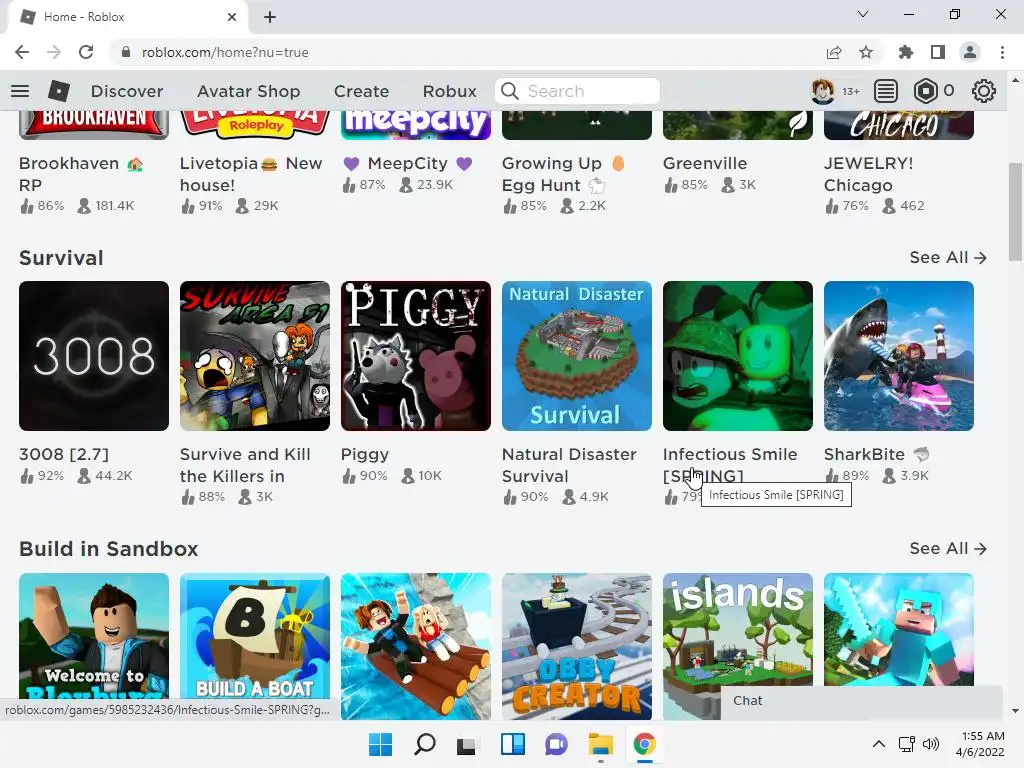The width and height of the screenshot is (1024, 768).
Task: Click the Roblox logo home icon
Action: (x=59, y=91)
